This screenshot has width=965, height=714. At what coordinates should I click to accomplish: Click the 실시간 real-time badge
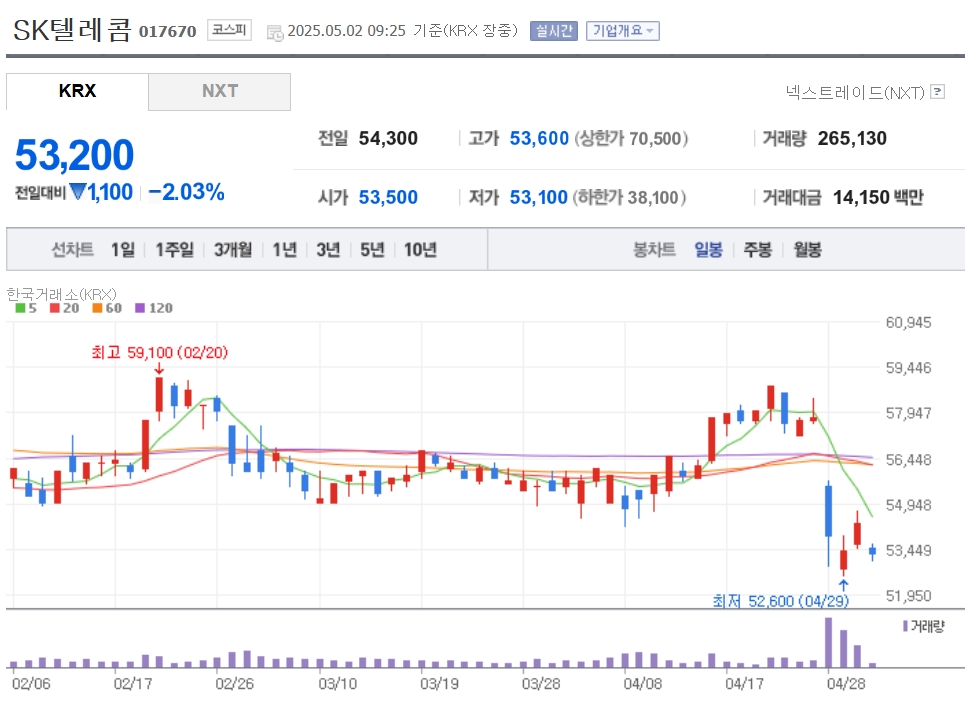click(553, 30)
